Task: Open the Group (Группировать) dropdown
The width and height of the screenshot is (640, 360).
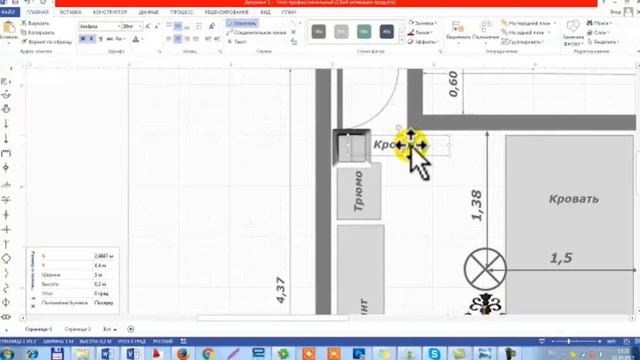Action: tap(523, 42)
